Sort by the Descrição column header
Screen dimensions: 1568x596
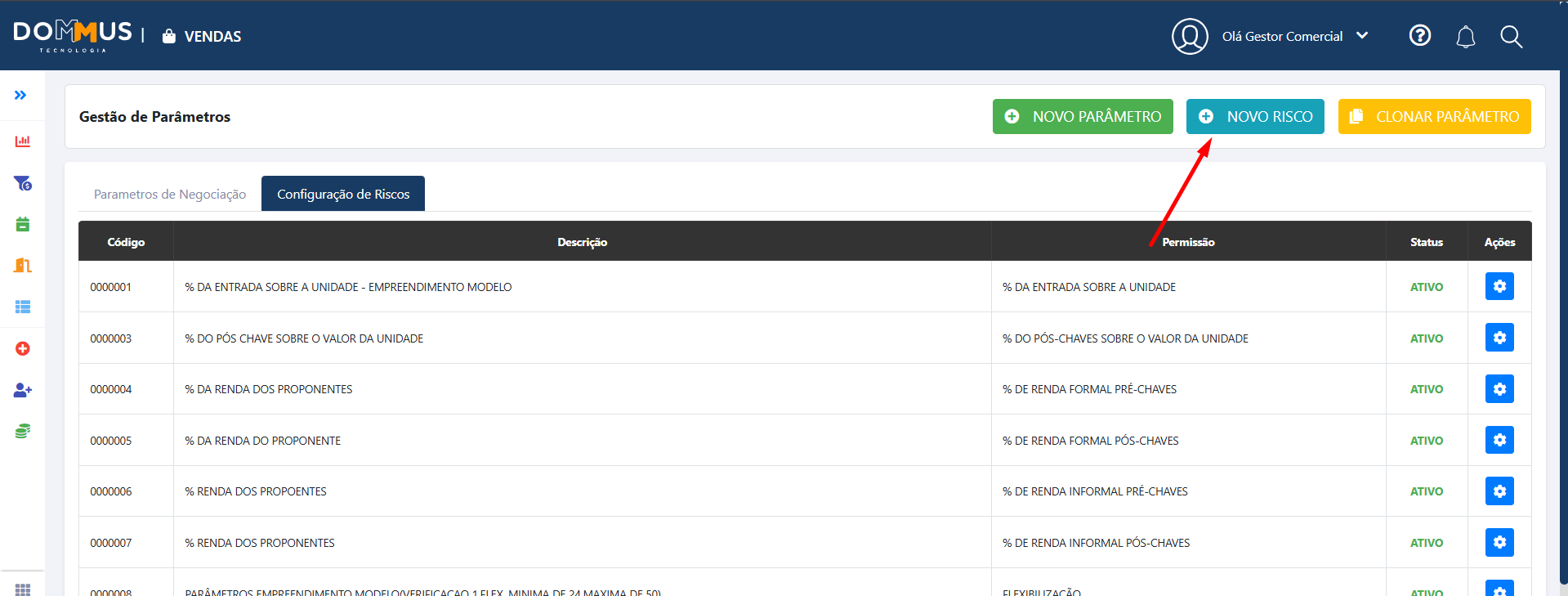[583, 242]
